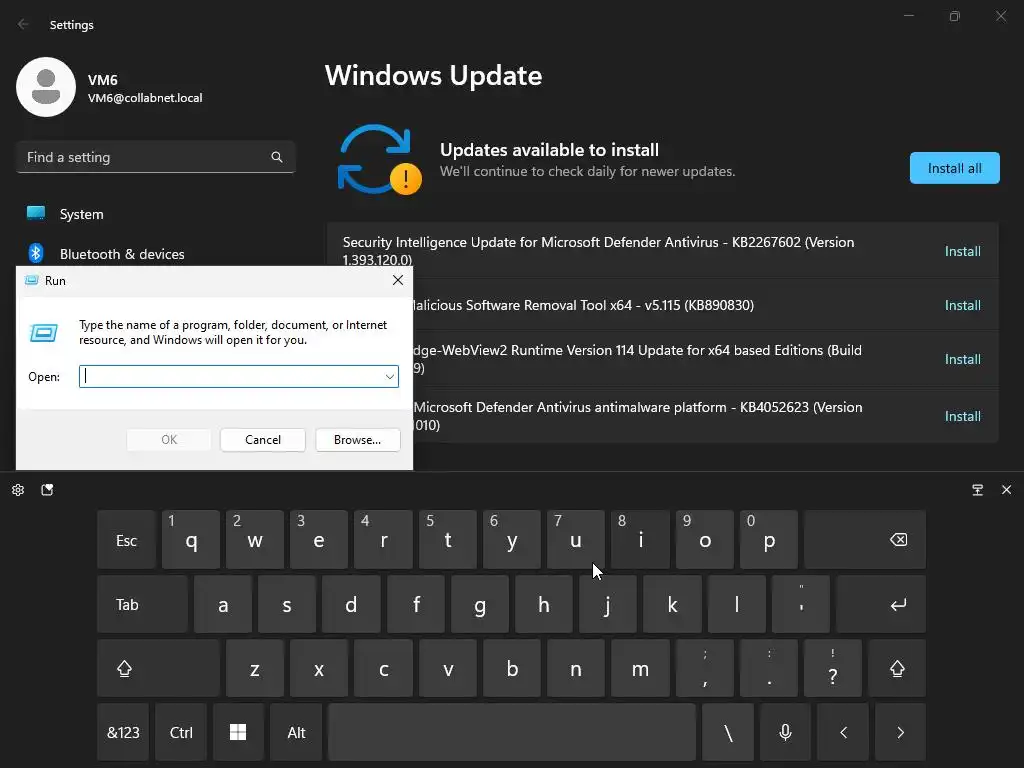Tap the backslash key
This screenshot has height=768, width=1024.
[x=728, y=732]
